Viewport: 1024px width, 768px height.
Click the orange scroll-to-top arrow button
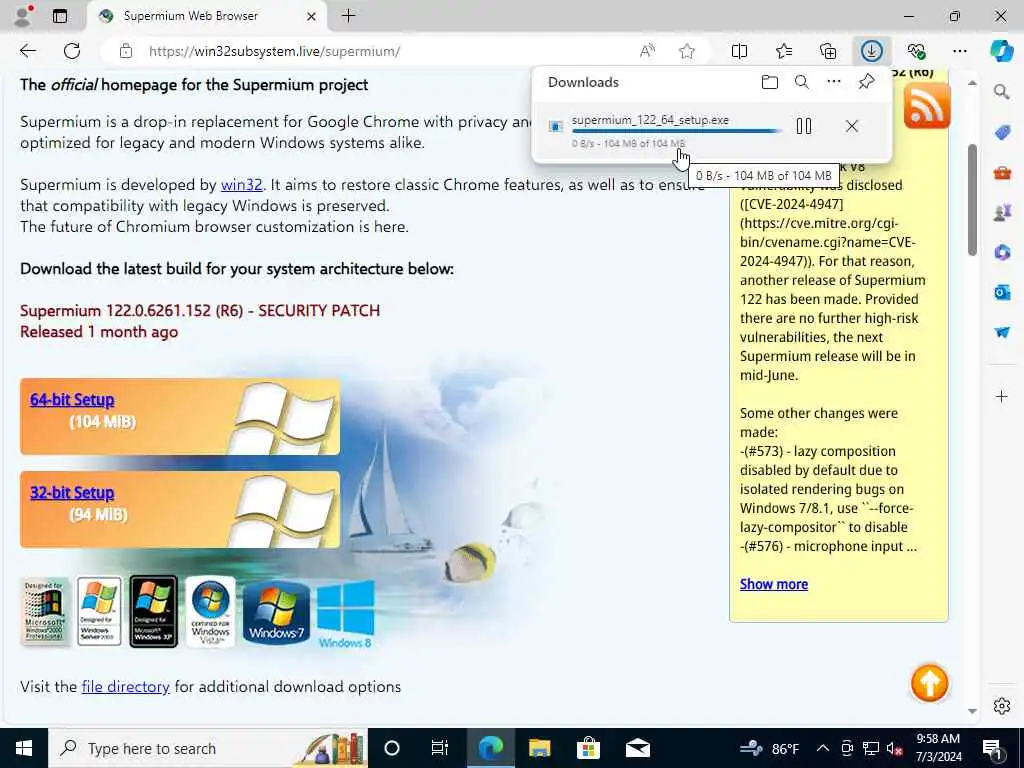929,684
